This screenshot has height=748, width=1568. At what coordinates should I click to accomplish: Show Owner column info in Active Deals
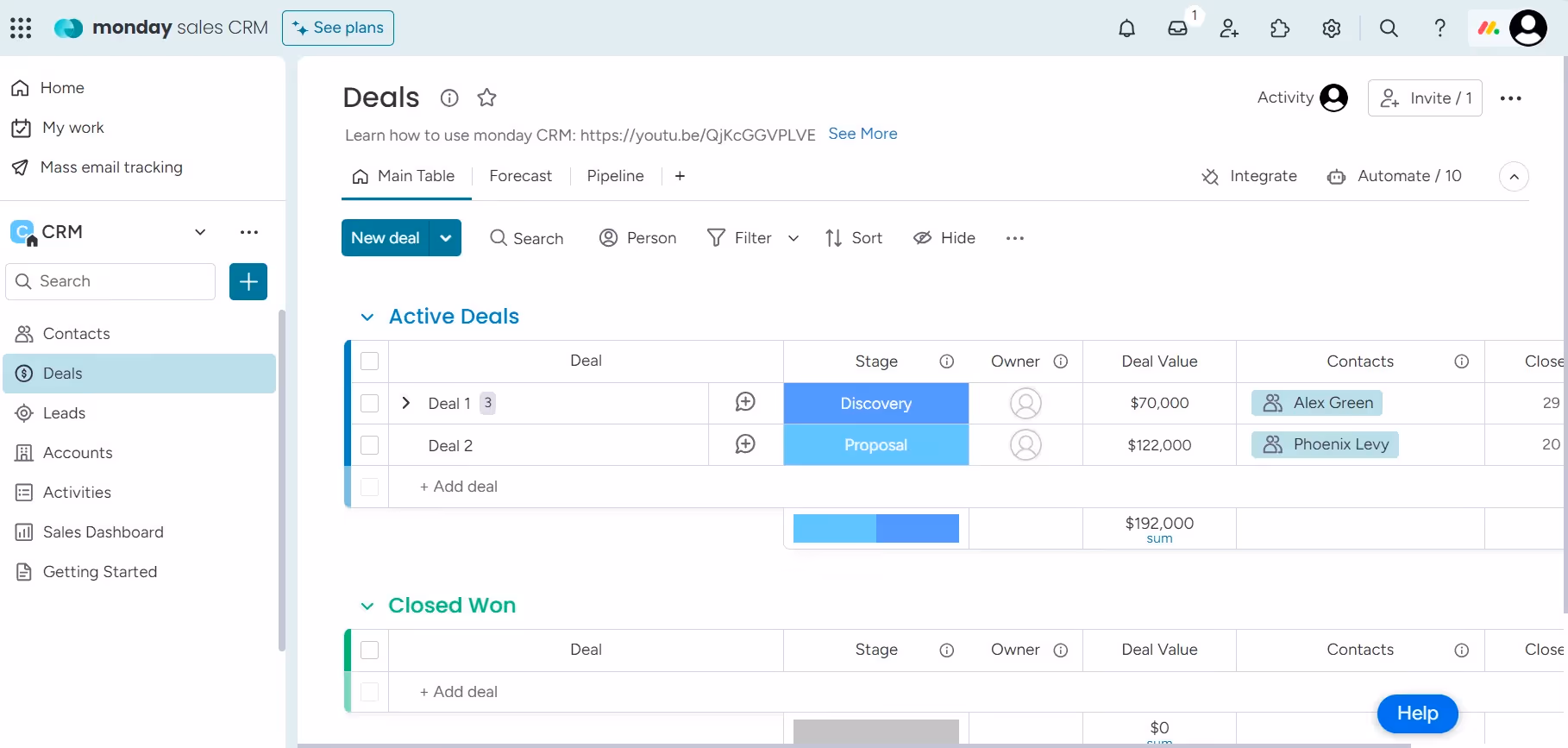click(x=1061, y=361)
